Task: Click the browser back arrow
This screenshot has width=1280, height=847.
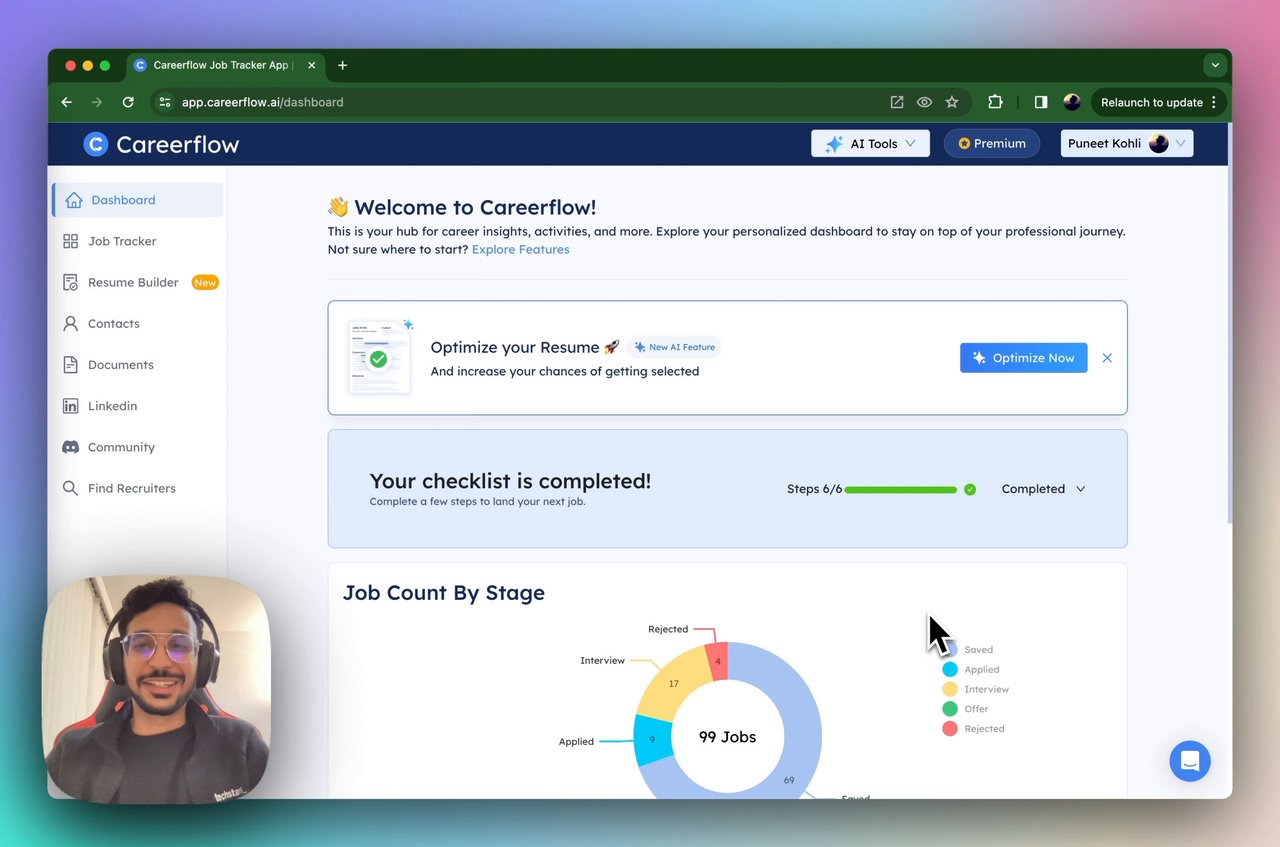Action: coord(67,102)
